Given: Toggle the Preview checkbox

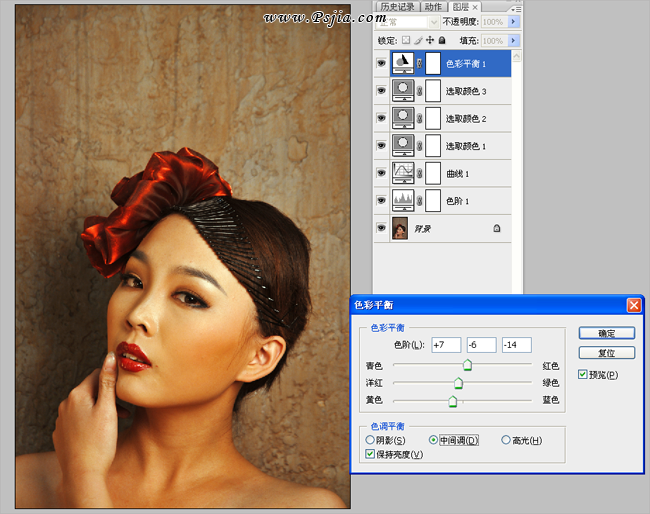Looking at the screenshot, I should [583, 375].
